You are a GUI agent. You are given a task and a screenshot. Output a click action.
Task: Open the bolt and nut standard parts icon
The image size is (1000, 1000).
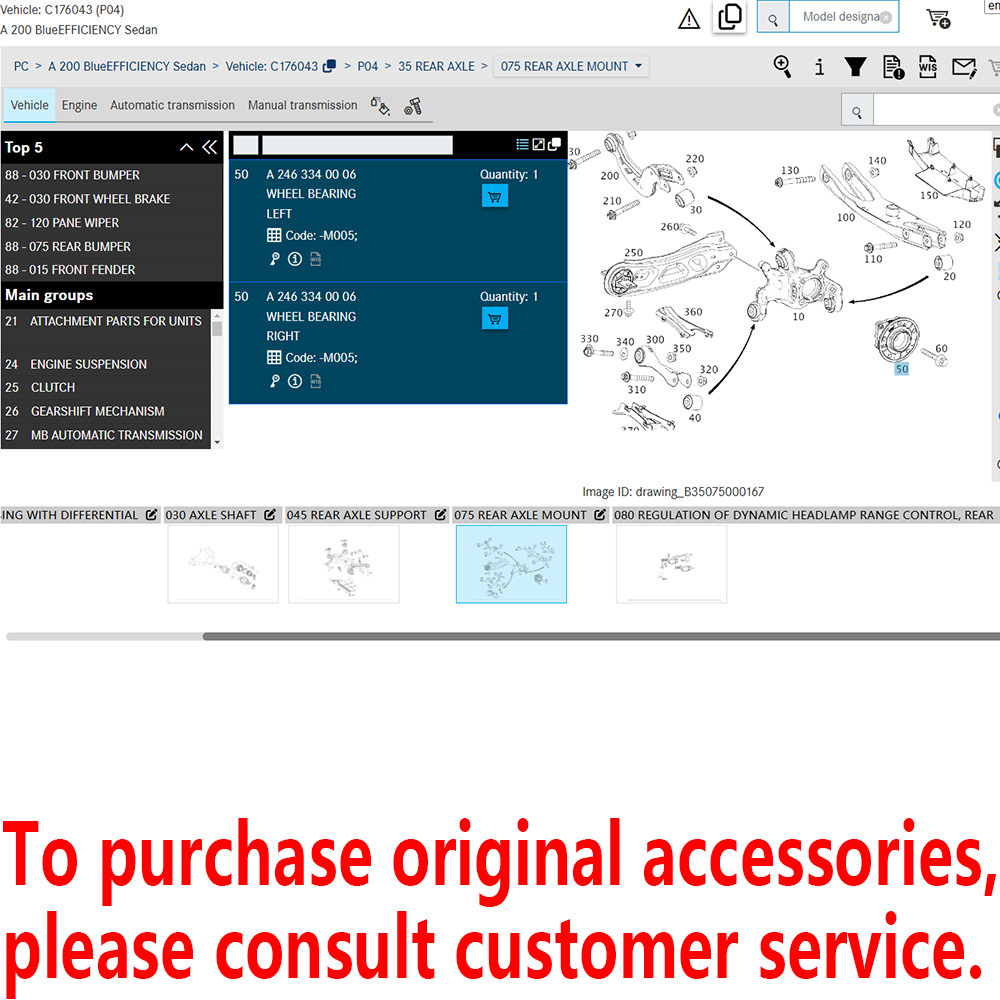[x=413, y=106]
